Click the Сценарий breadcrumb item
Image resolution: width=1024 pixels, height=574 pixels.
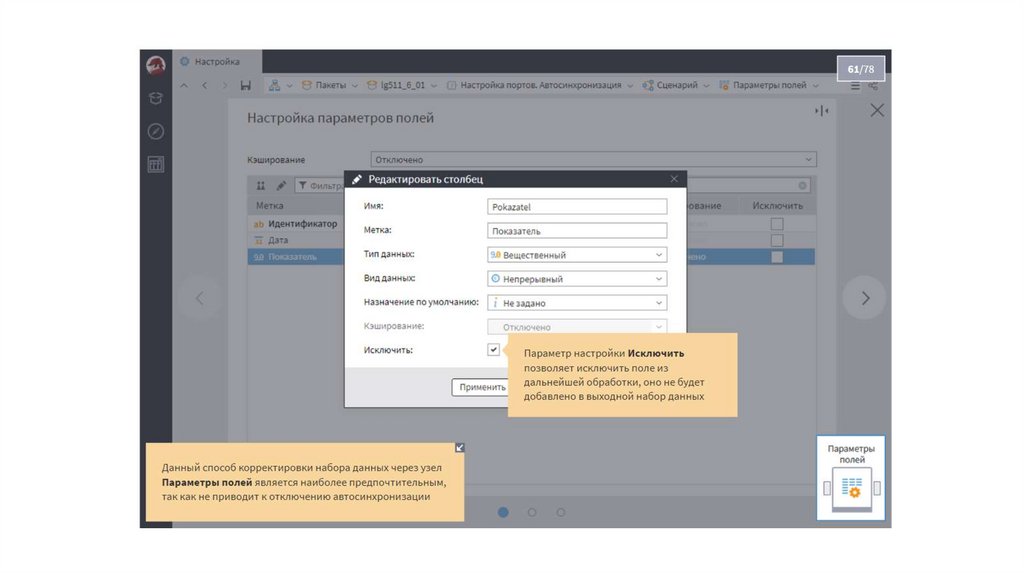[677, 86]
